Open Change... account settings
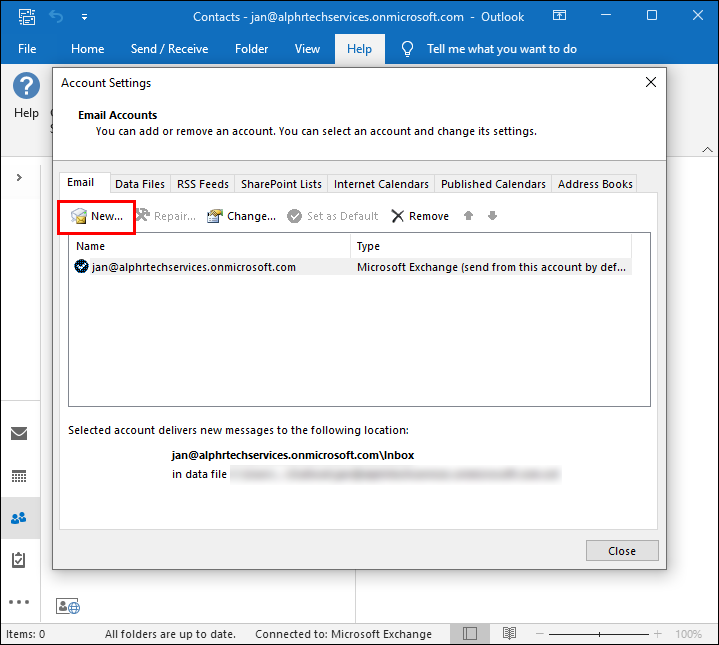 (x=241, y=216)
